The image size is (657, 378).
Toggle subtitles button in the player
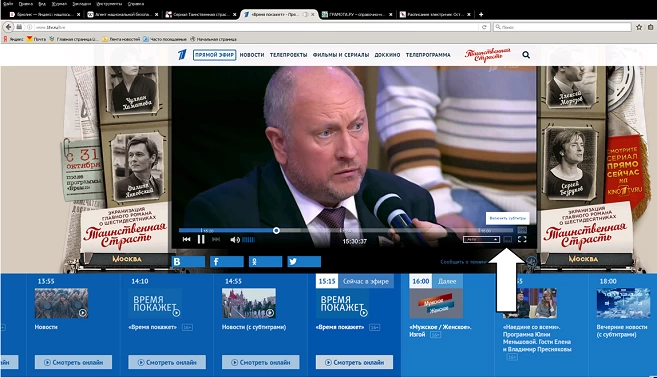tap(507, 239)
